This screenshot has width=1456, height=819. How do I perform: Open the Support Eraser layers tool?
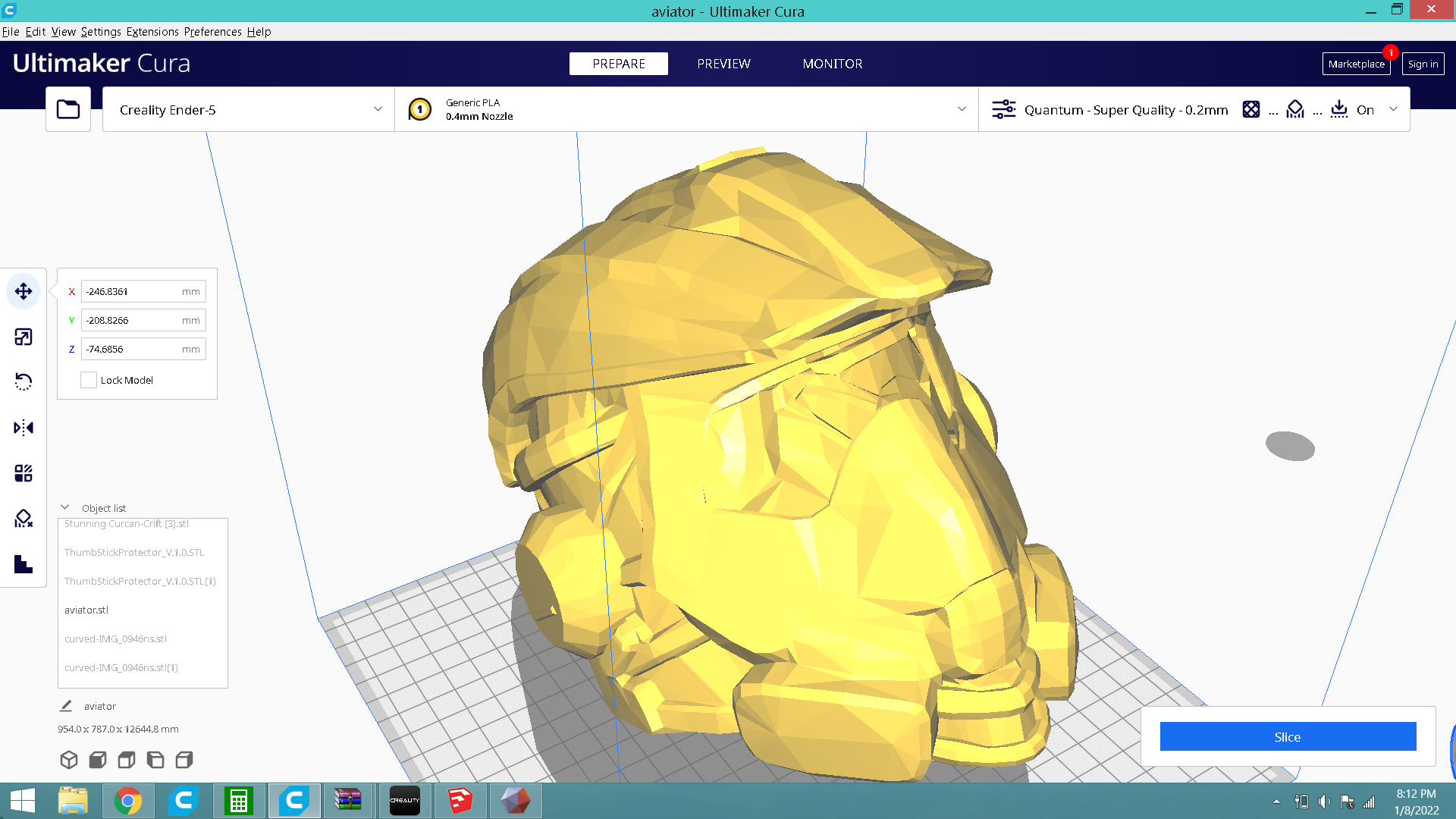click(x=24, y=564)
